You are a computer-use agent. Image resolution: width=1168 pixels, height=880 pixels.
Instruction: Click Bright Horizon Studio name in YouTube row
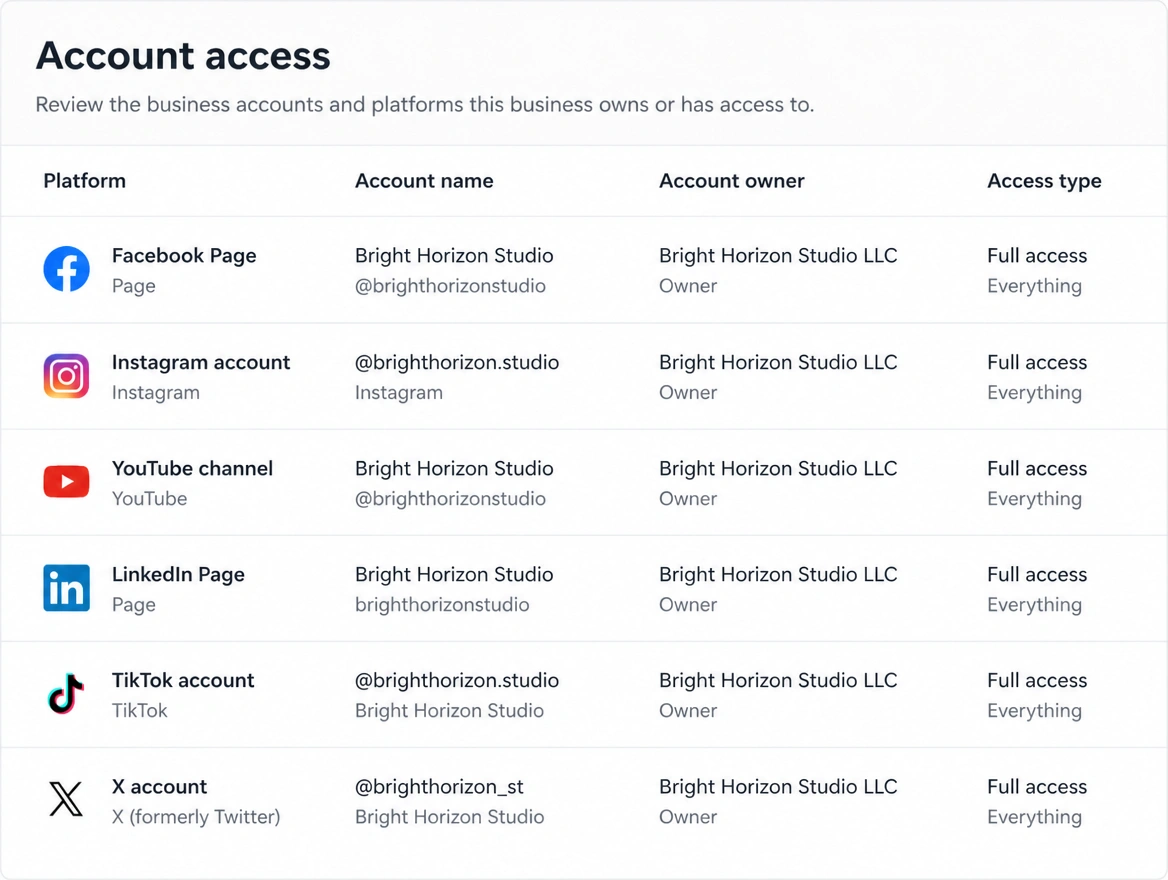point(454,469)
